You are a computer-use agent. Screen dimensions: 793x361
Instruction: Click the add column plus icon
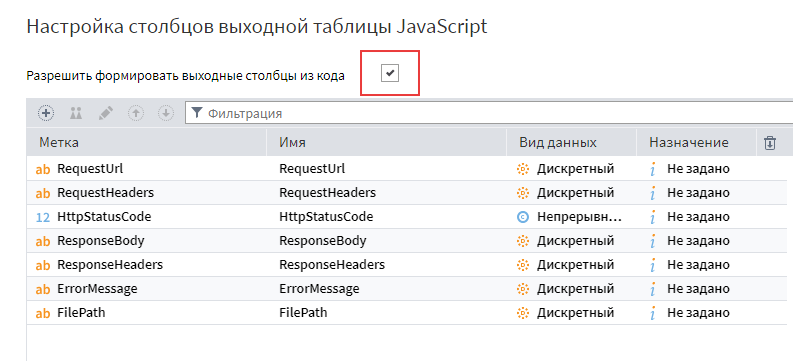pos(47,113)
